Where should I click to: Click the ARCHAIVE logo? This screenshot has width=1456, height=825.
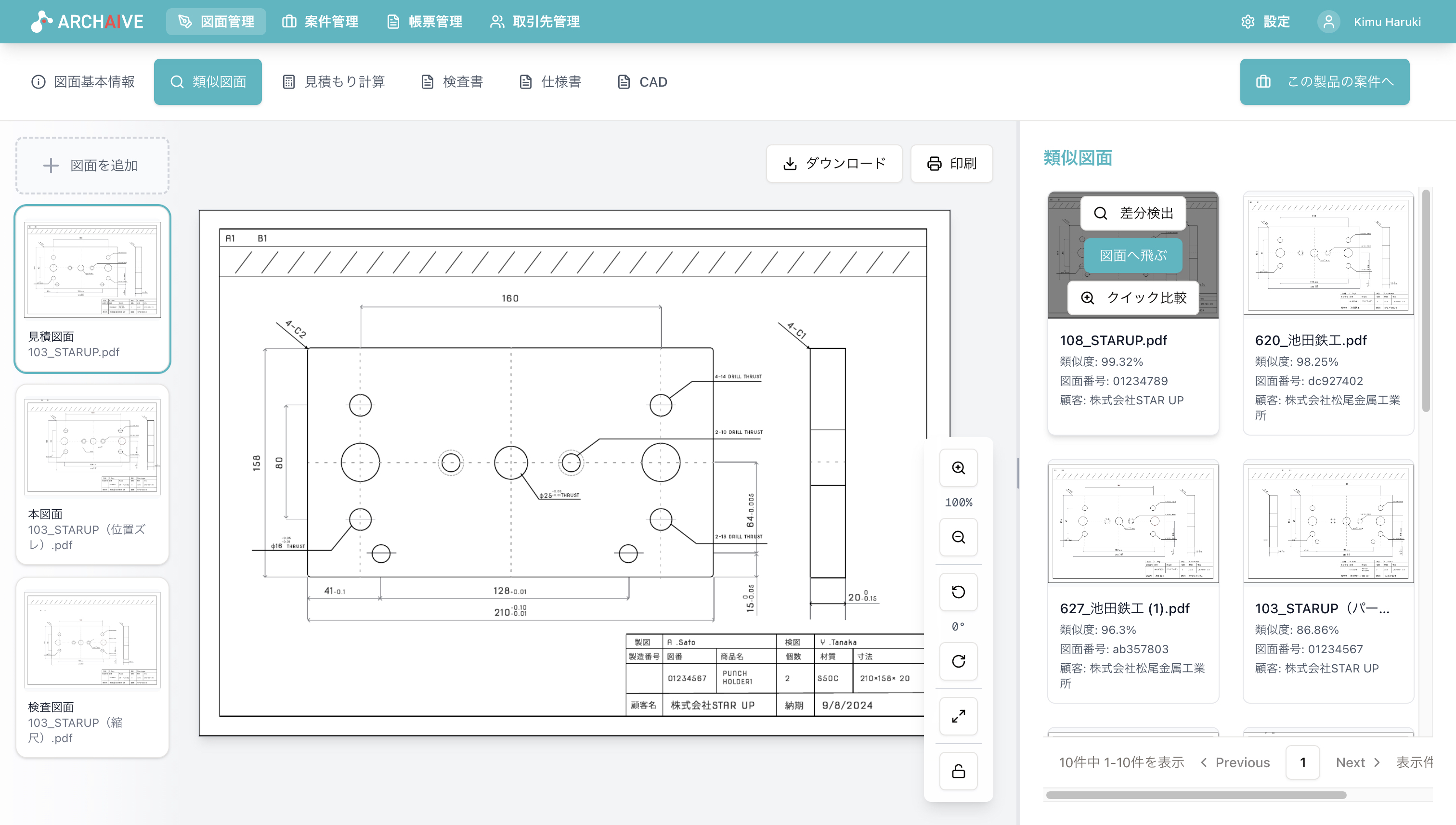[87, 22]
